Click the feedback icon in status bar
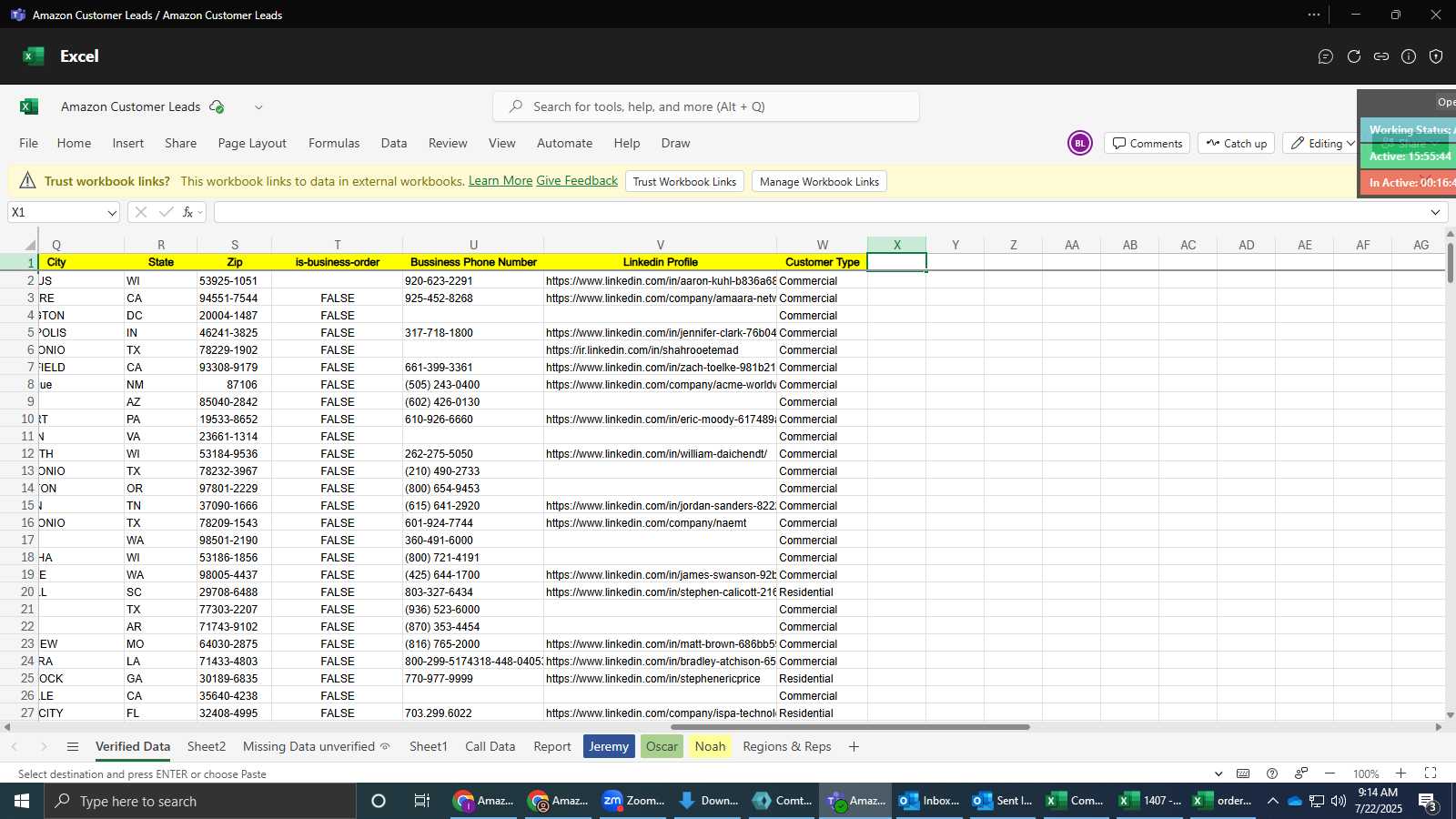The width and height of the screenshot is (1456, 819). (1301, 773)
